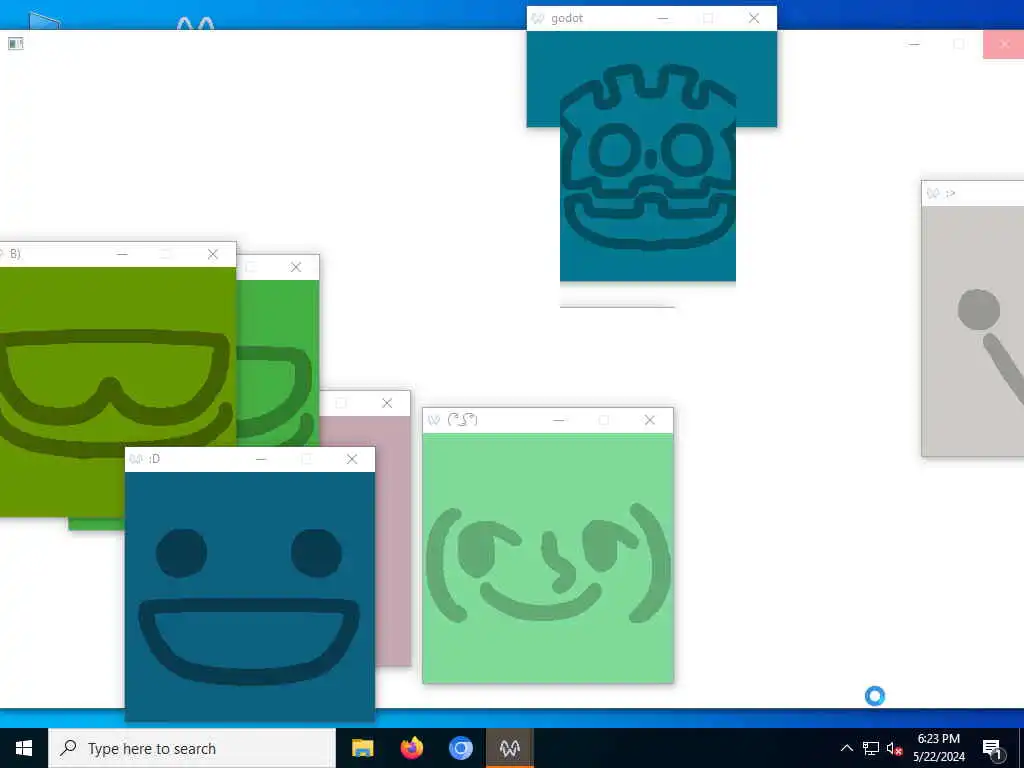
Task: Close the B) sunglasses window
Action: tap(213, 254)
